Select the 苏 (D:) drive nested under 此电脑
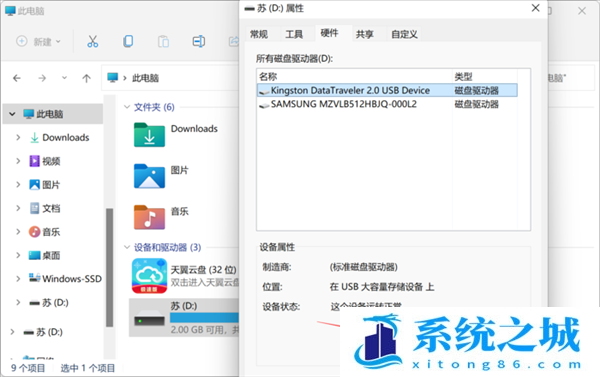This screenshot has height=377, width=600. pyautogui.click(x=49, y=303)
